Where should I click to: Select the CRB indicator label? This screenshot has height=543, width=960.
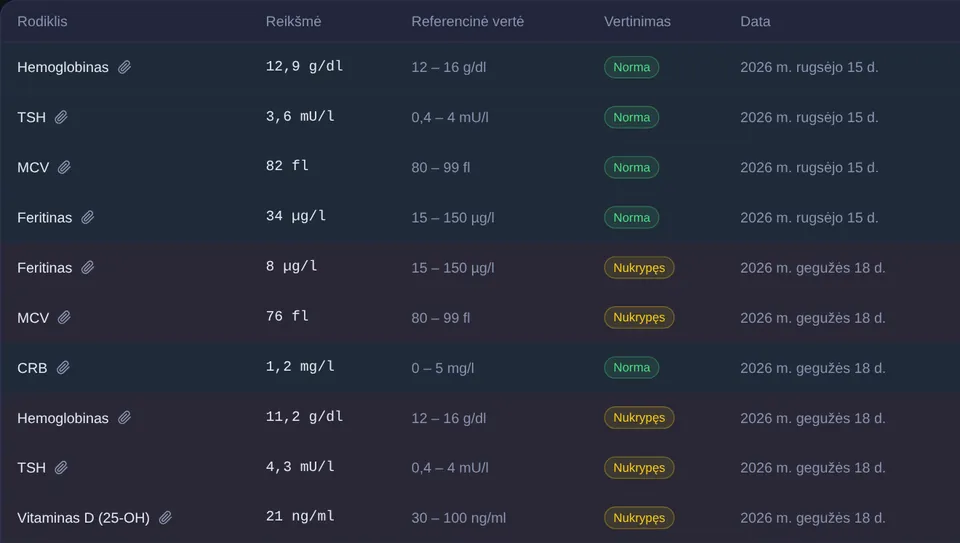(x=32, y=369)
